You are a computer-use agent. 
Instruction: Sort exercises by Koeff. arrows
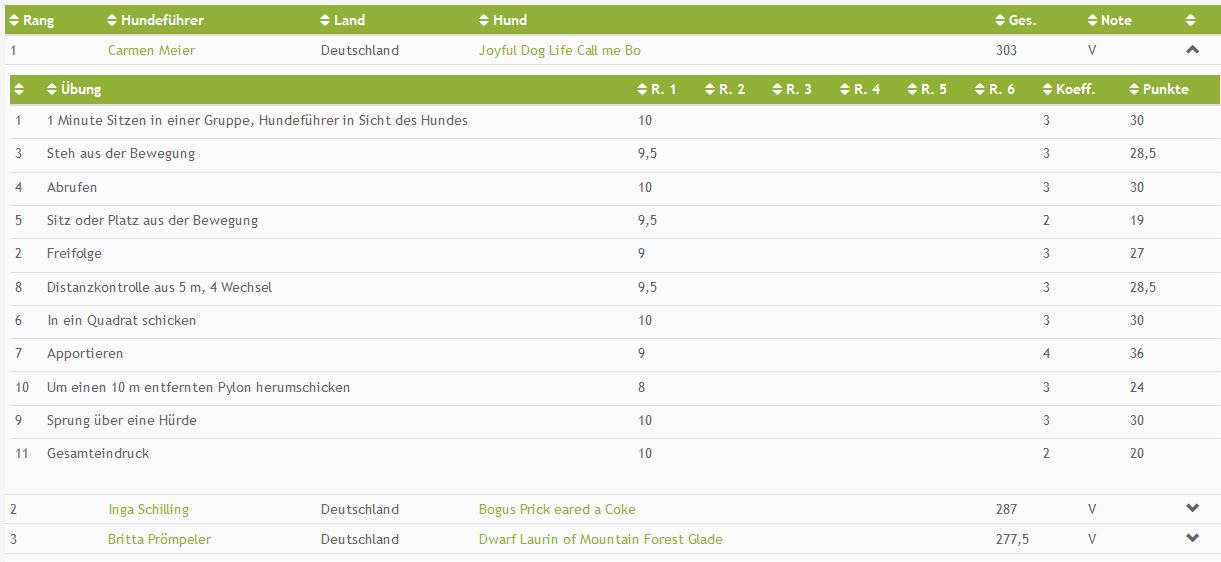1047,89
